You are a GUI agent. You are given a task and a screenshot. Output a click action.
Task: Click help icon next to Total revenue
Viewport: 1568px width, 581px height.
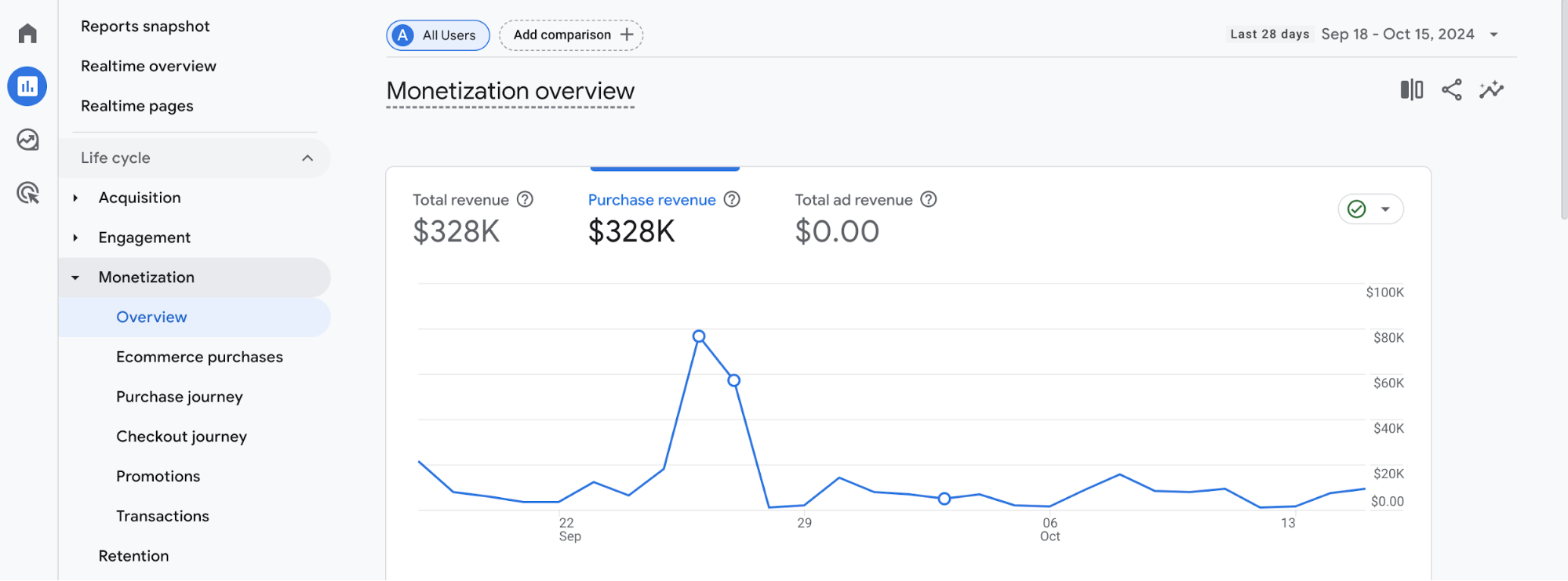coord(526,199)
